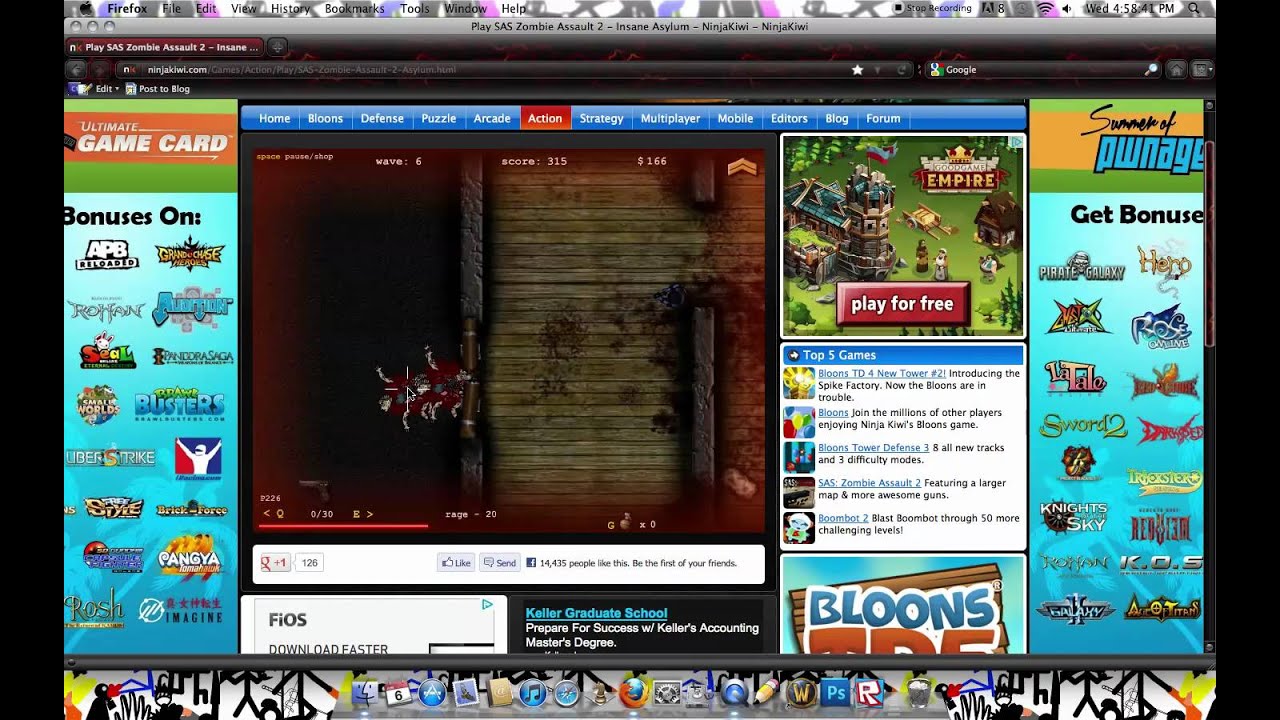Viewport: 1280px width, 720px height.
Task: Open Bloons TD 4 New Tower link
Action: [x=882, y=373]
